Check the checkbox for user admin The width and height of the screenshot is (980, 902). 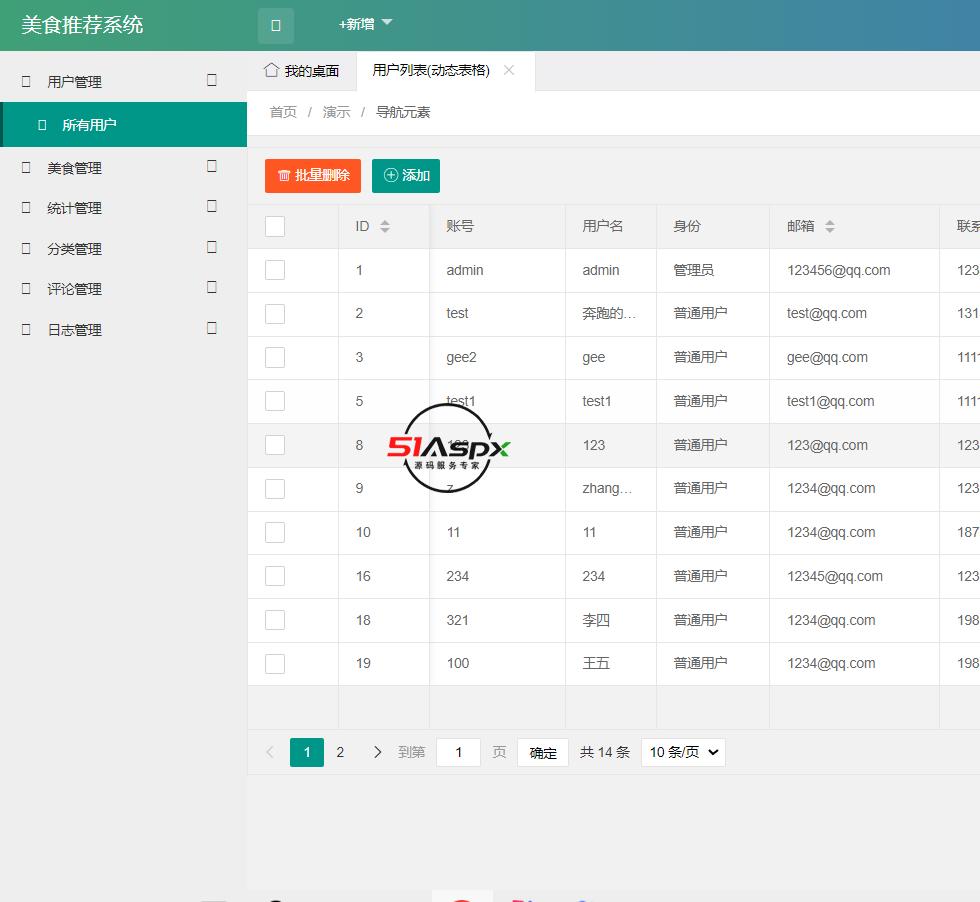pyautogui.click(x=274, y=270)
